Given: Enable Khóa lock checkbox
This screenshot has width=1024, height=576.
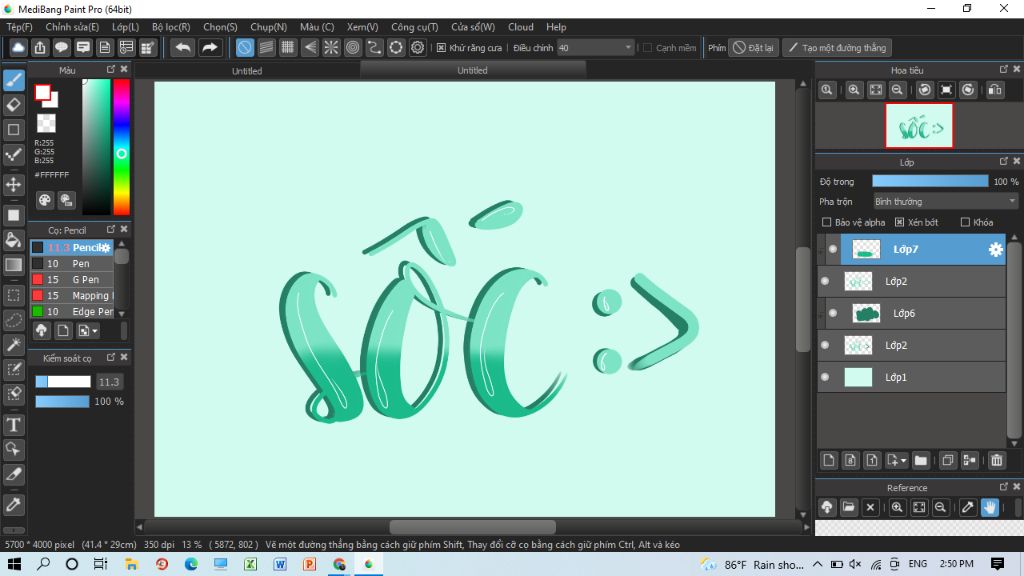Looking at the screenshot, I should [x=965, y=223].
